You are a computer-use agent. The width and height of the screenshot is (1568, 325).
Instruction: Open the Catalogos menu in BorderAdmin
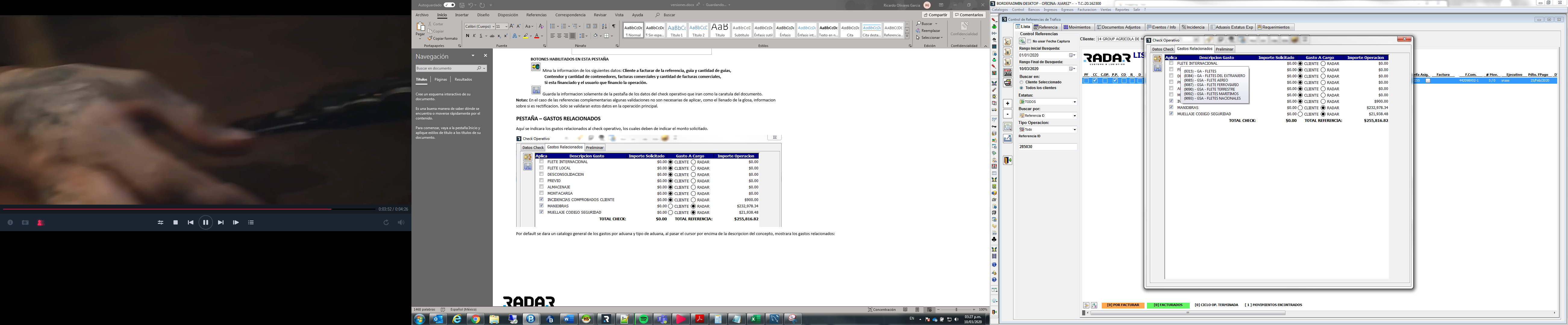(x=1000, y=10)
